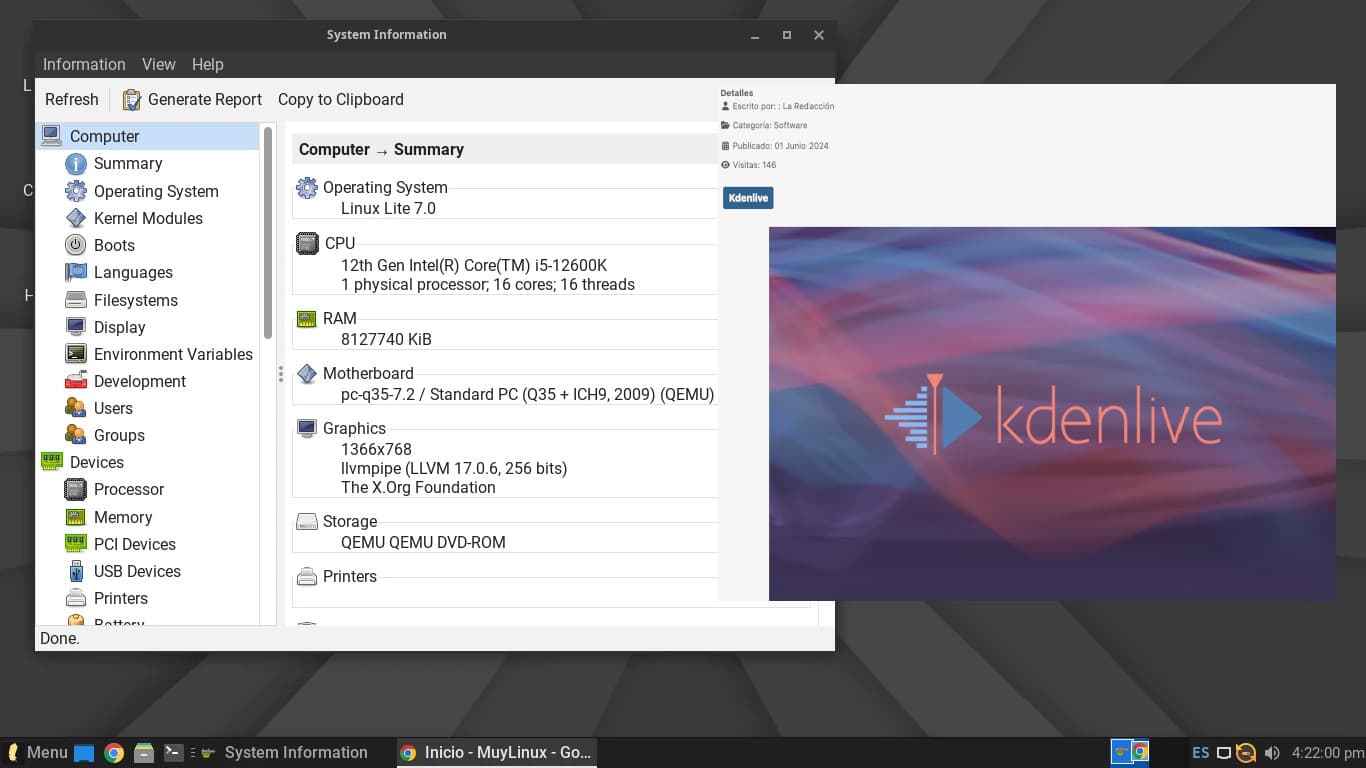Select Groups in the sidebar

pos(119,435)
